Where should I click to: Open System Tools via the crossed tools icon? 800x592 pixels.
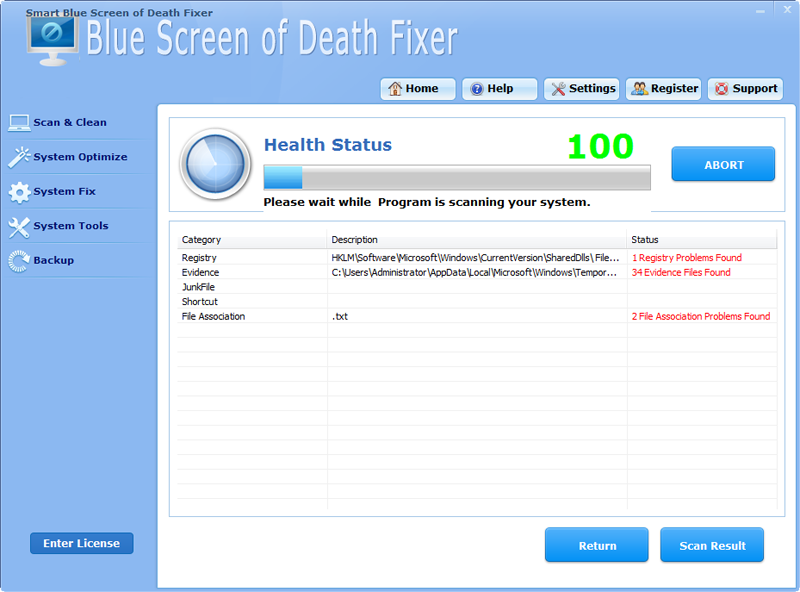pyautogui.click(x=18, y=226)
